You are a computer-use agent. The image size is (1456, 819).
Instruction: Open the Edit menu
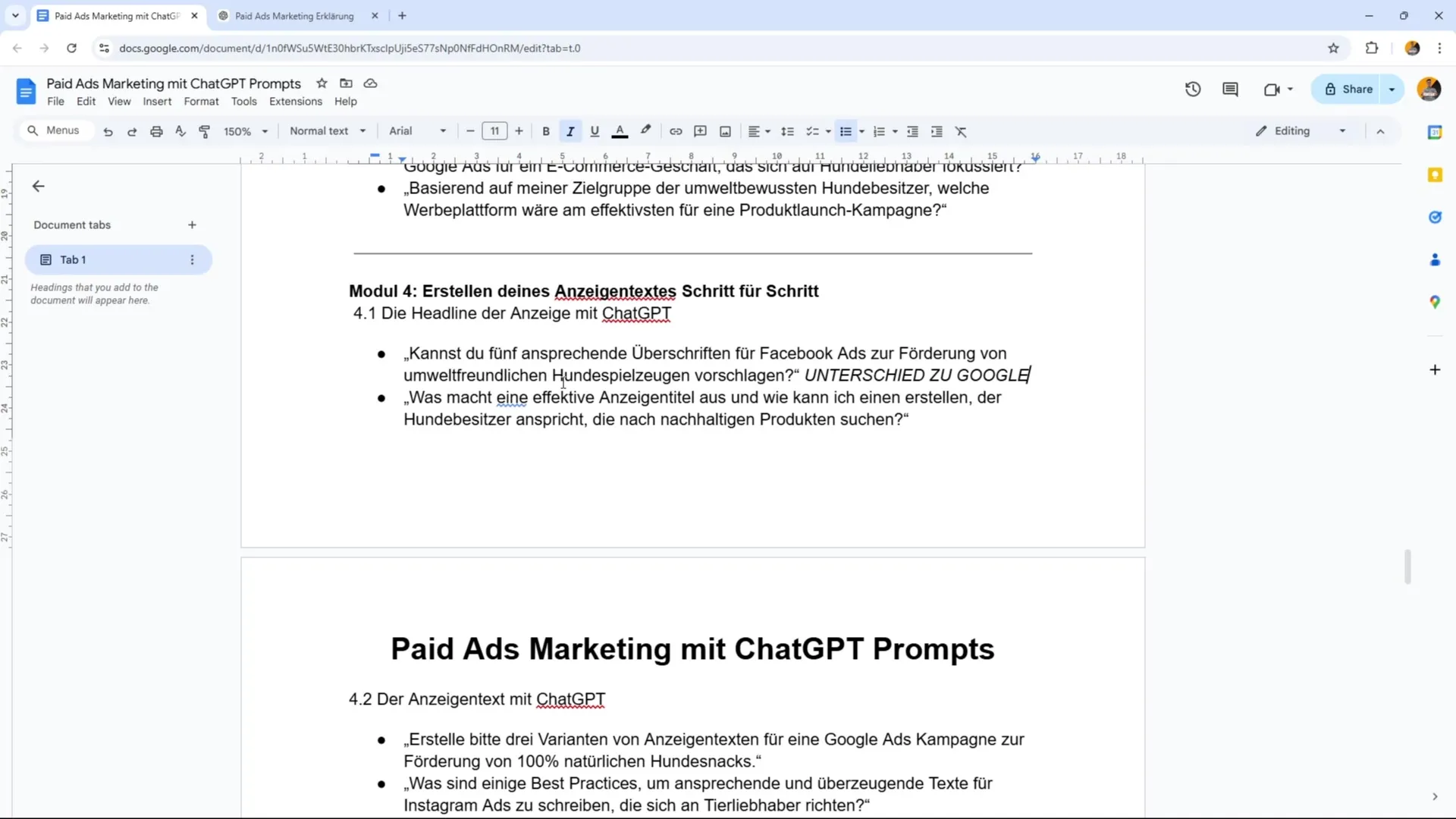[86, 102]
